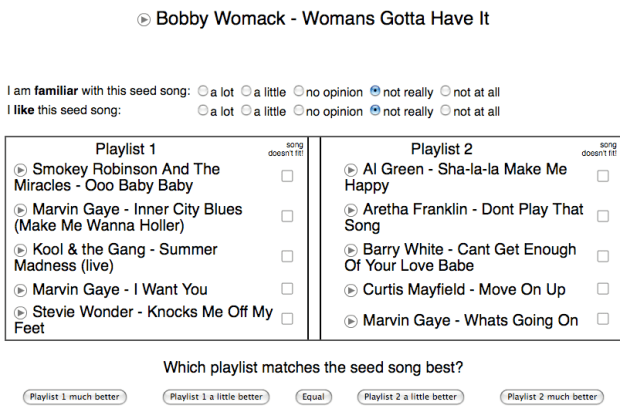Play Al Green Sha-la-la Make Me Happy
This screenshot has width=620, height=412.
[351, 170]
